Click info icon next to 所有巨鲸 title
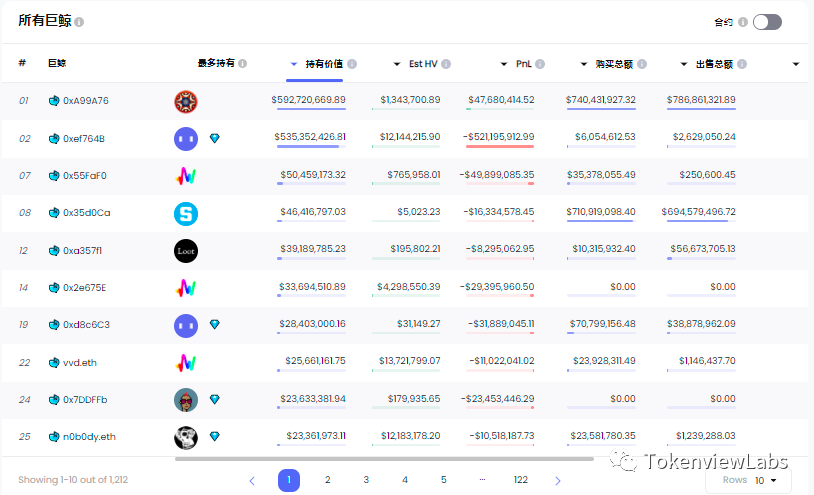814x495 pixels. coord(79,22)
